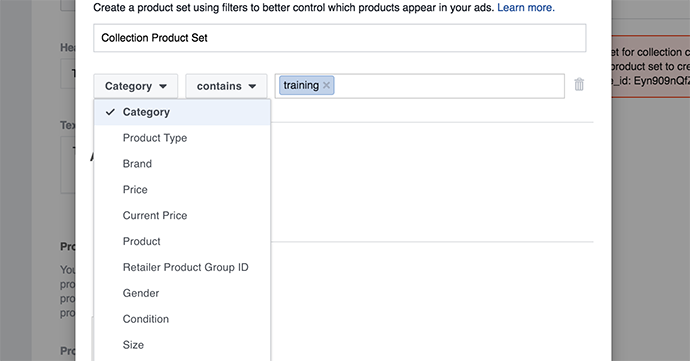Select Price in the filter list
The height and width of the screenshot is (361, 690).
pyautogui.click(x=182, y=190)
